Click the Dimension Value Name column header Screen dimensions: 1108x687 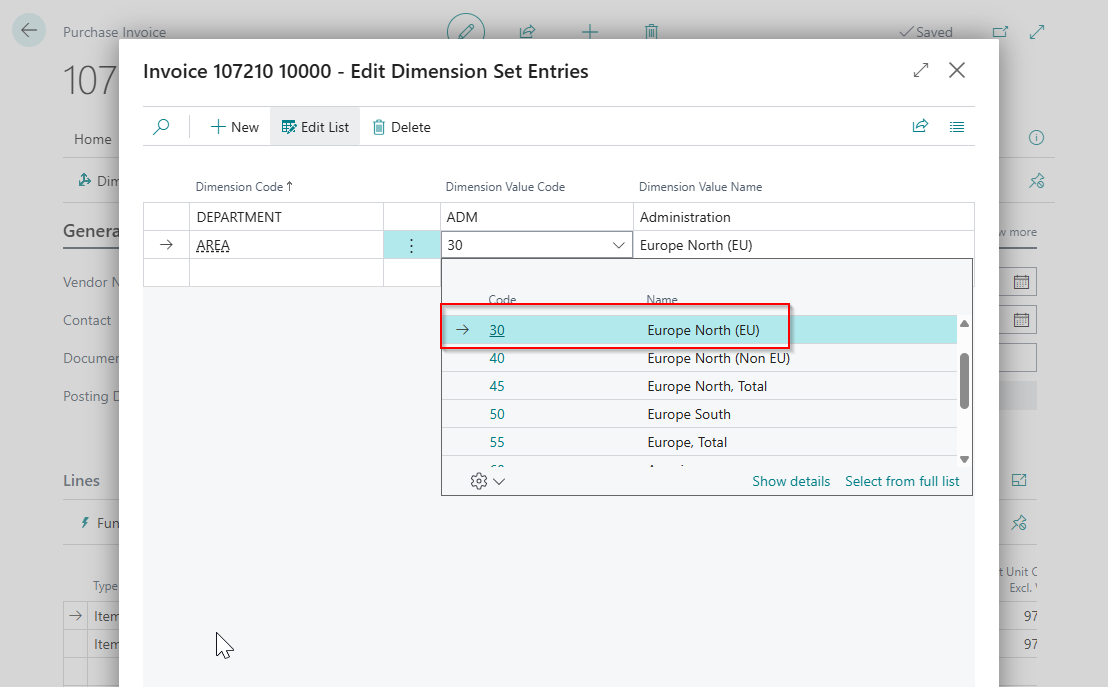pos(700,187)
